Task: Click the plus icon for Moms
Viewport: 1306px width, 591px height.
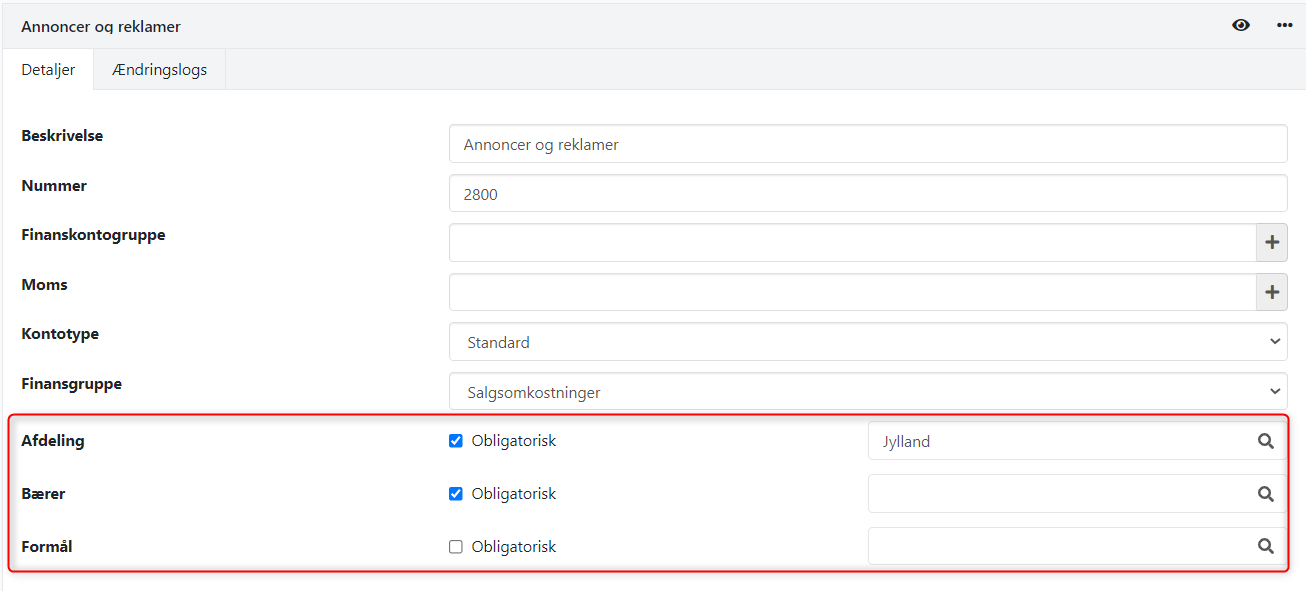Action: click(x=1271, y=292)
